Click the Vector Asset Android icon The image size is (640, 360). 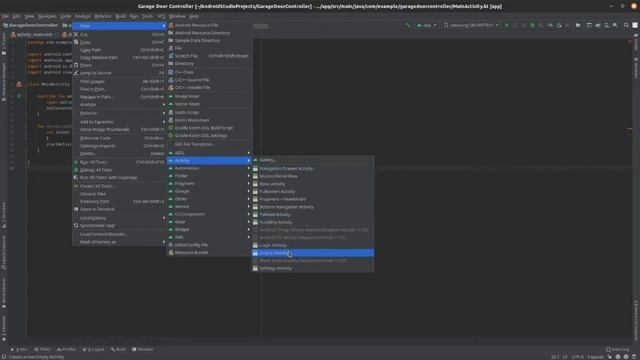tap(171, 104)
